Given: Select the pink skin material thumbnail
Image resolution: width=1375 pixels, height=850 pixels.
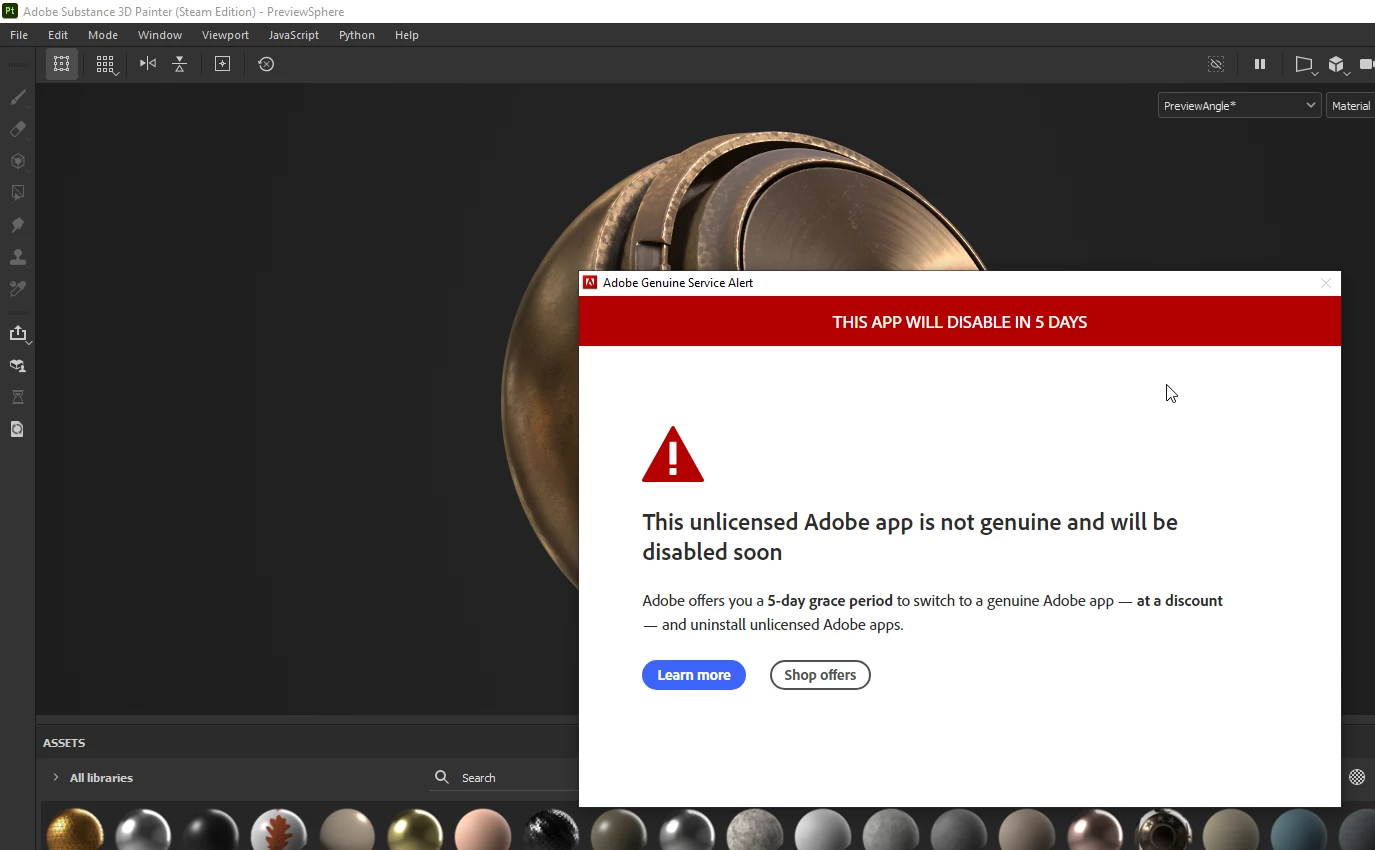Looking at the screenshot, I should (483, 830).
